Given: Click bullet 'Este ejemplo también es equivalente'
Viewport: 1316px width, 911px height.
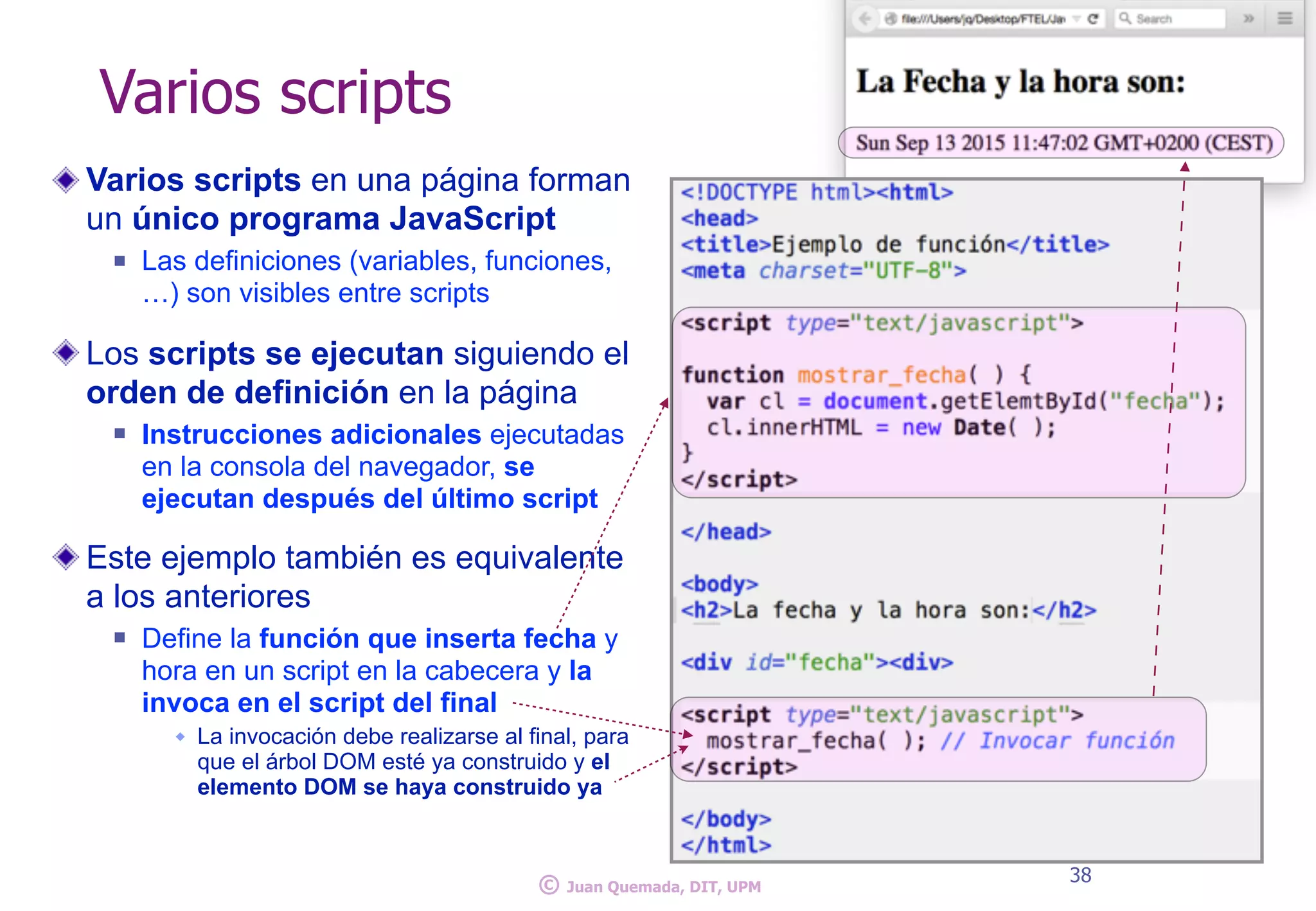Looking at the screenshot, I should pos(354,558).
